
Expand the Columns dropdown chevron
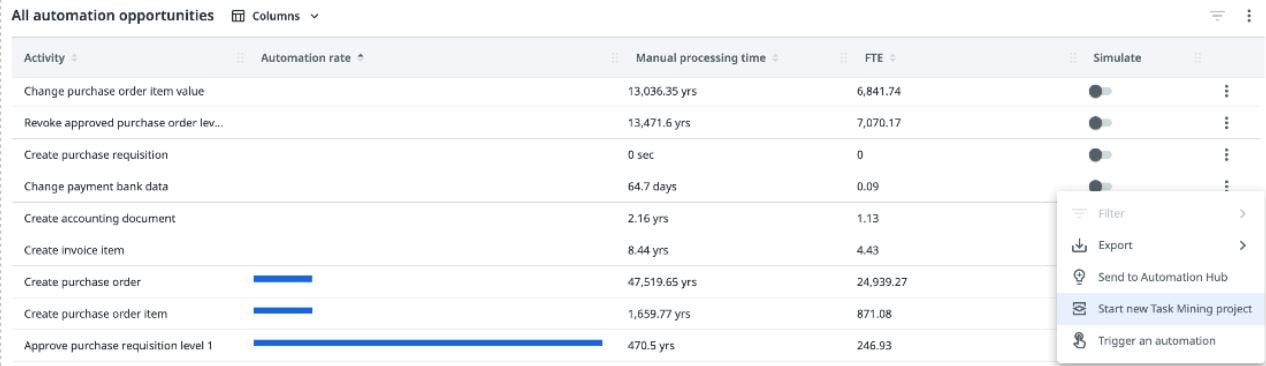click(x=314, y=17)
